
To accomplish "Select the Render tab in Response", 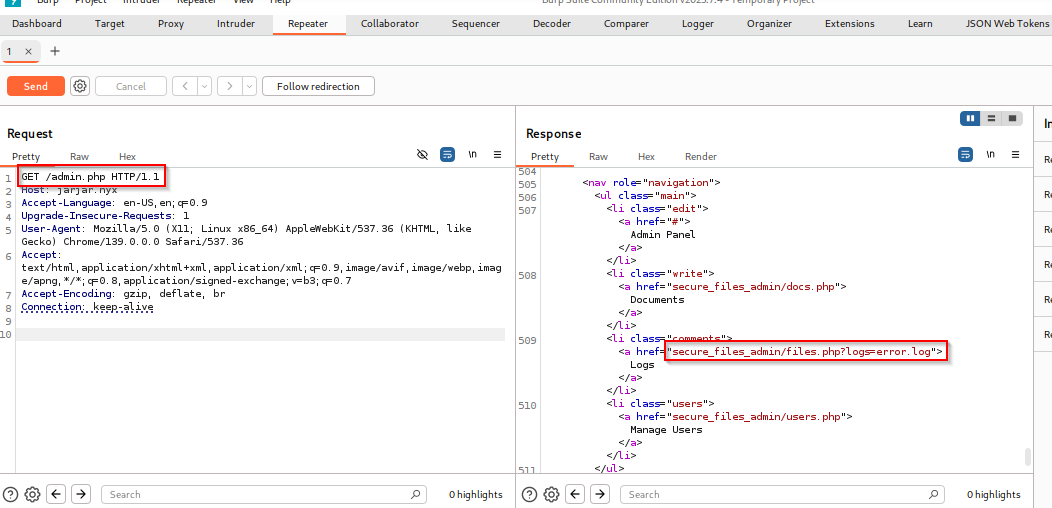I will coord(700,157).
